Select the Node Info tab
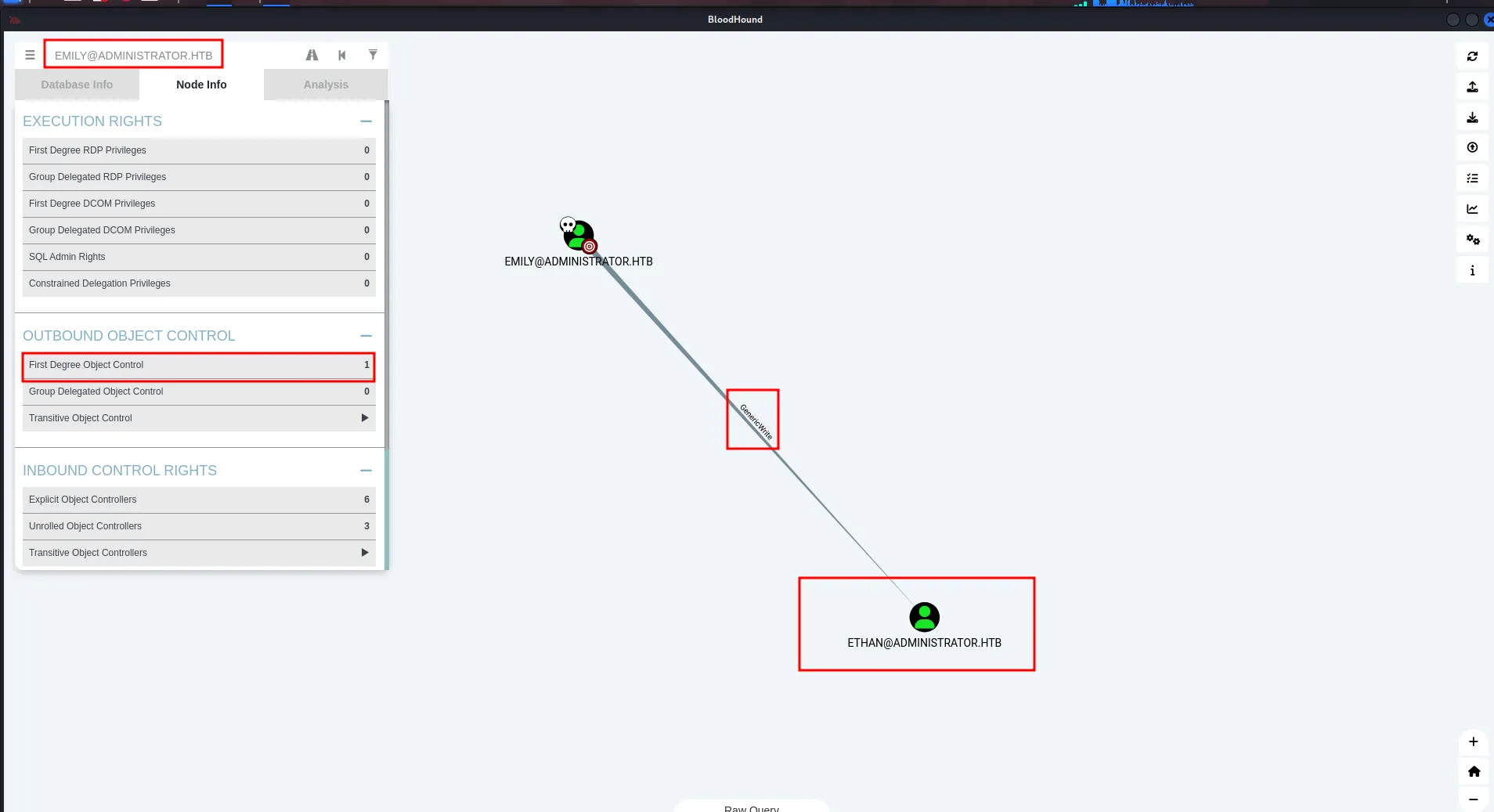 pyautogui.click(x=201, y=85)
